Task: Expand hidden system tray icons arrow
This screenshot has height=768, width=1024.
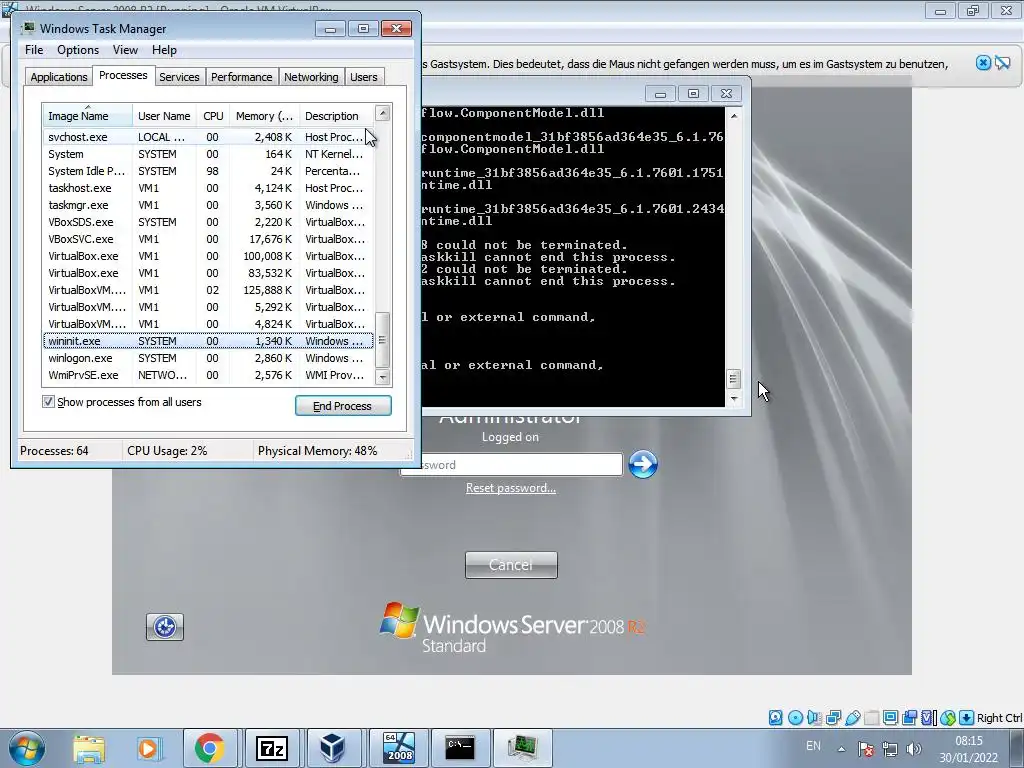Action: (x=841, y=749)
